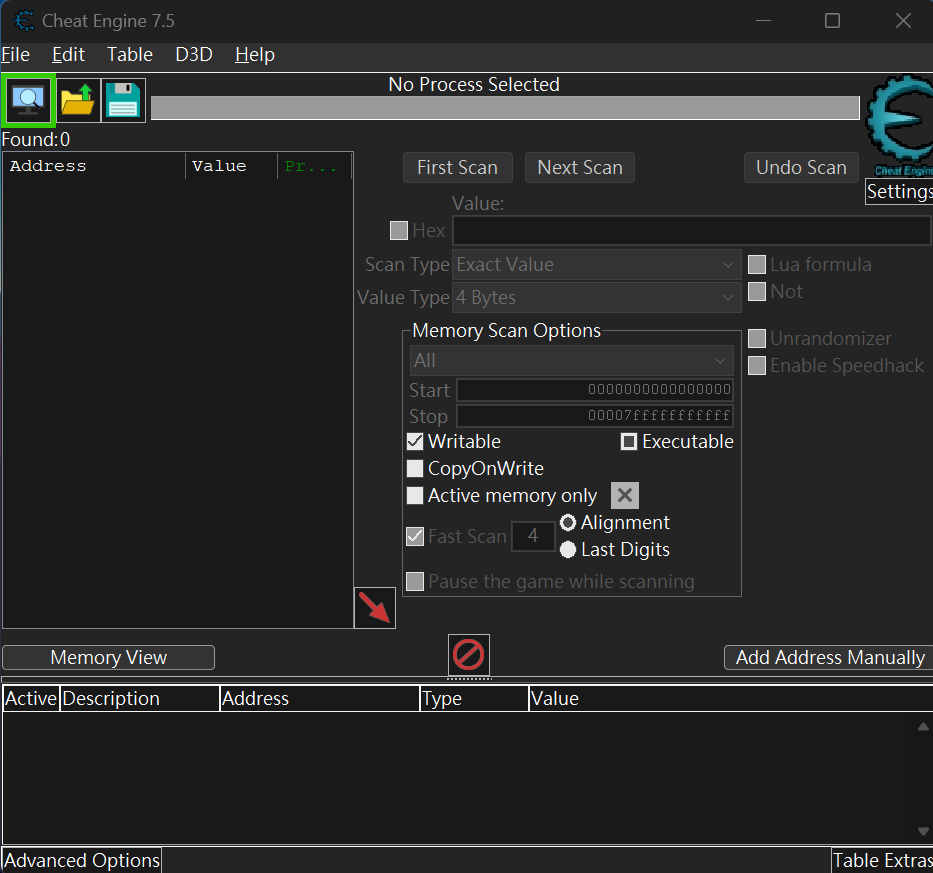Click the process selection progress bar
Image resolution: width=933 pixels, height=873 pixels.
click(504, 107)
